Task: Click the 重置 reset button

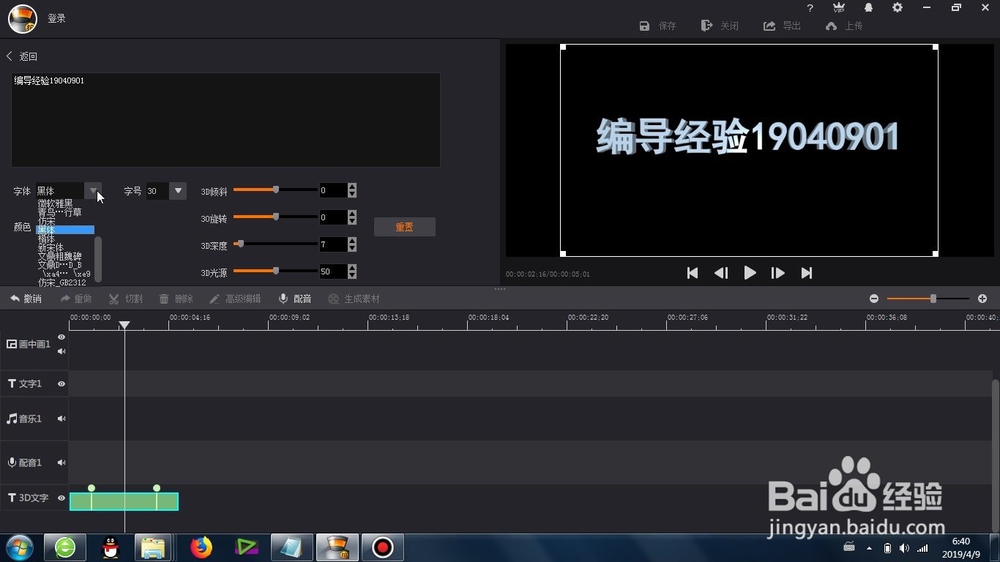Action: point(404,227)
